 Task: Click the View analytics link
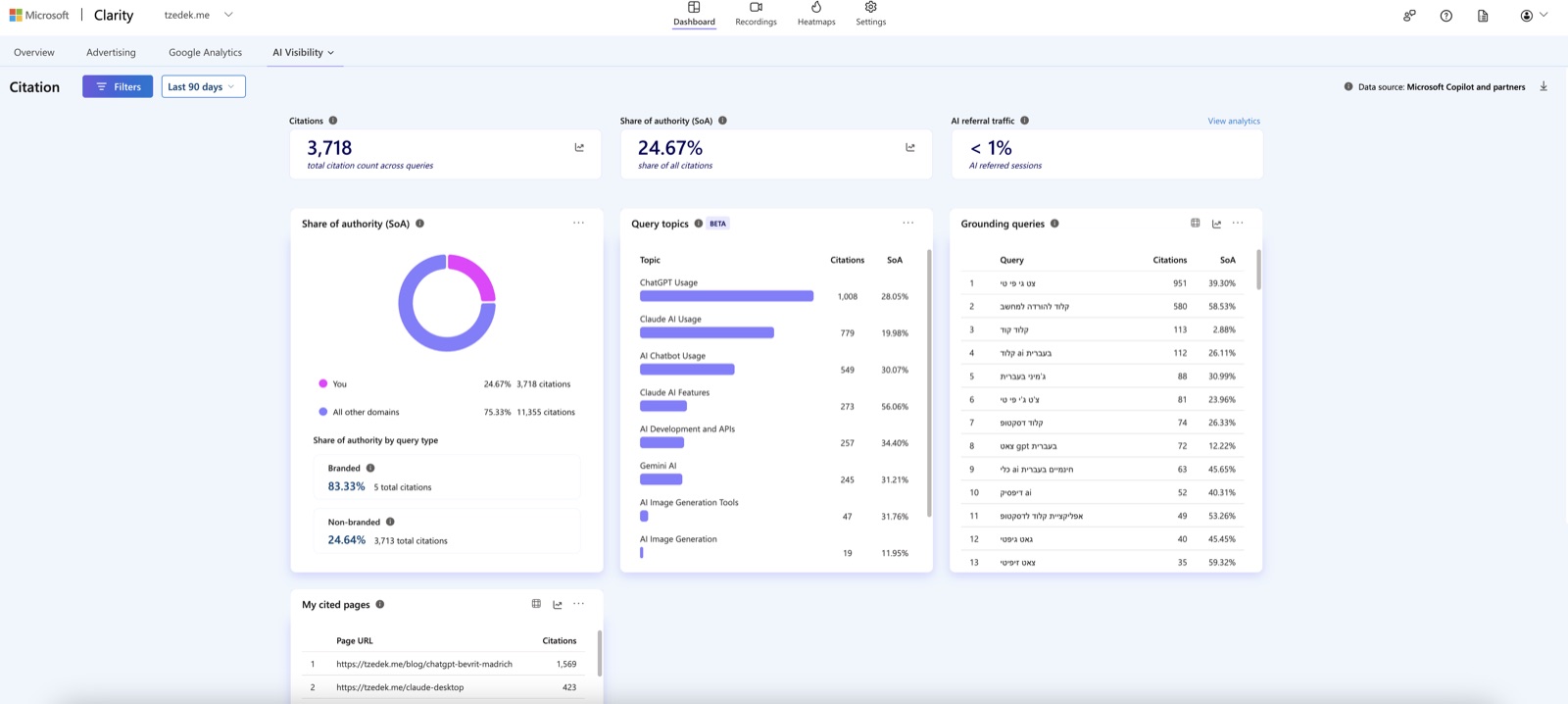click(x=1234, y=121)
